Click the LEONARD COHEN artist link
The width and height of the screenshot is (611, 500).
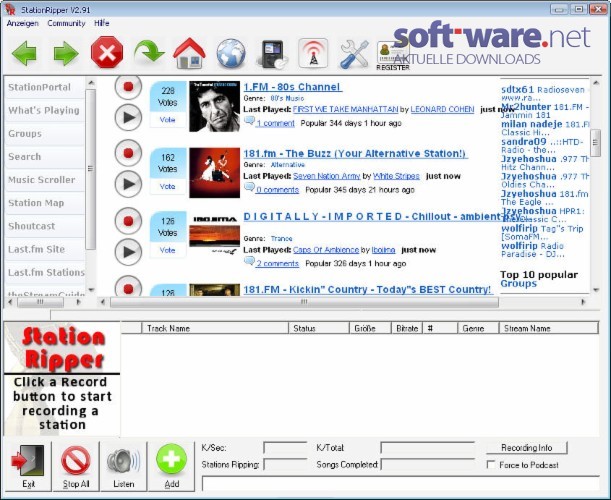(x=442, y=110)
